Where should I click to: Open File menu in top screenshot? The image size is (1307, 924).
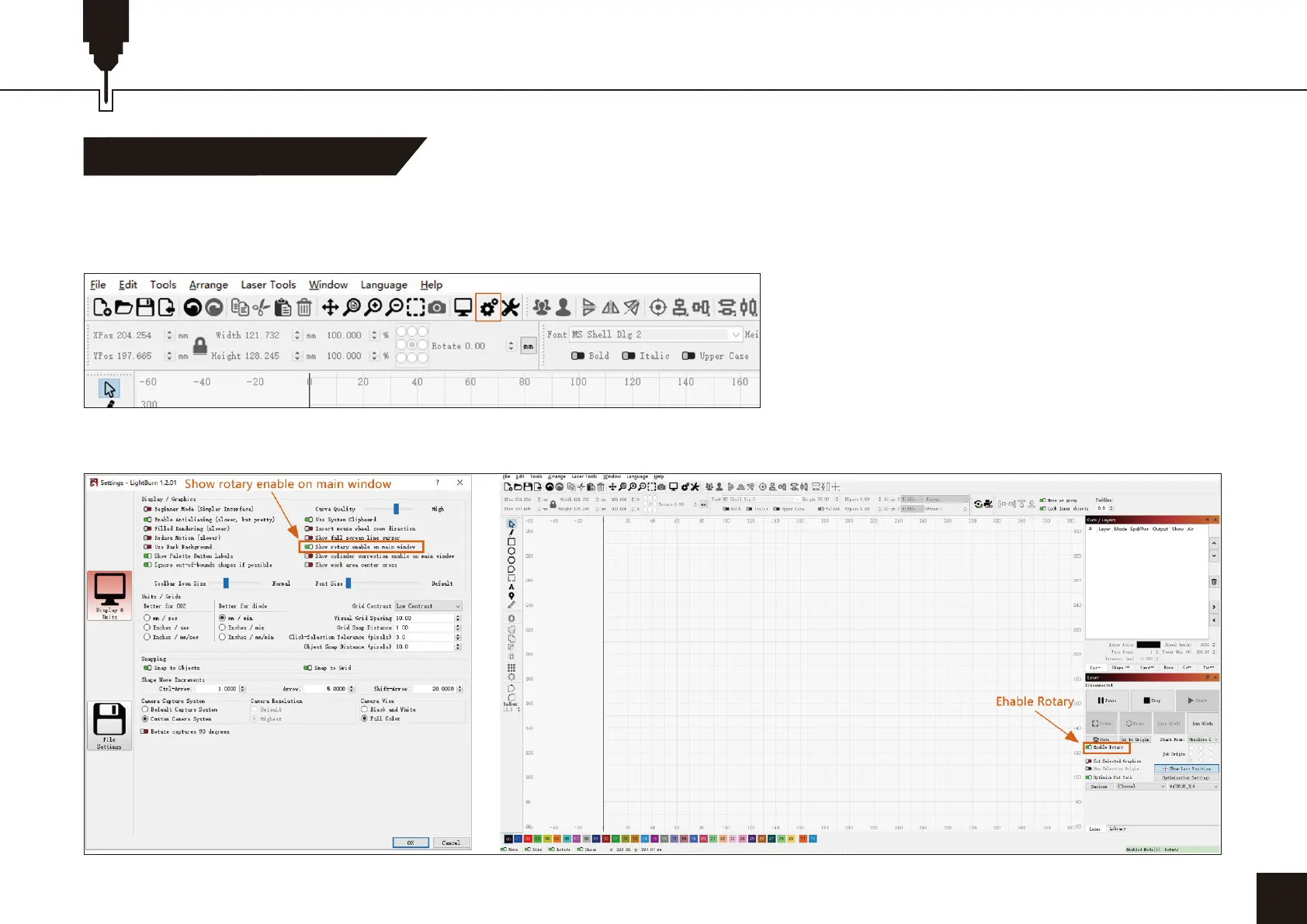point(98,285)
